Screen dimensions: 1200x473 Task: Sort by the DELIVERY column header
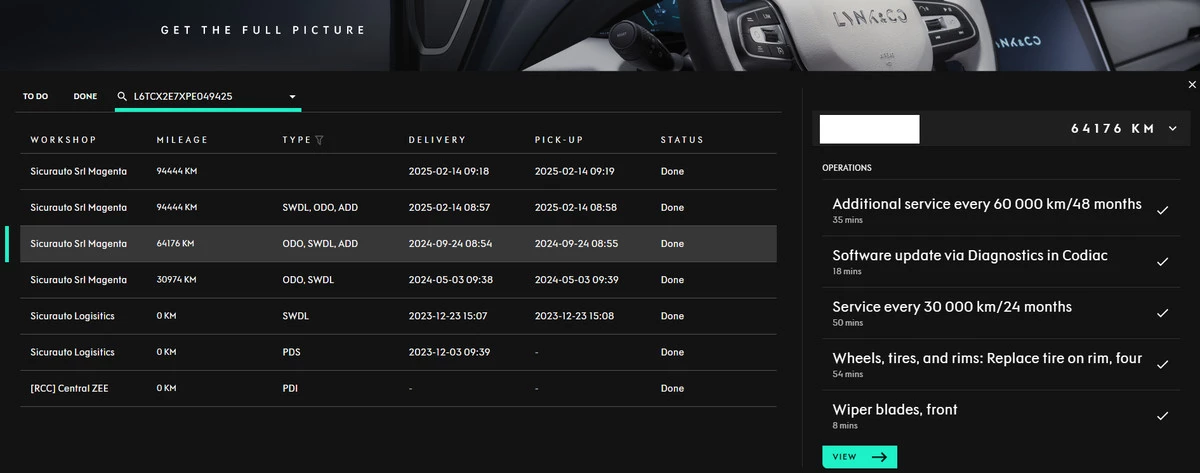coord(437,140)
